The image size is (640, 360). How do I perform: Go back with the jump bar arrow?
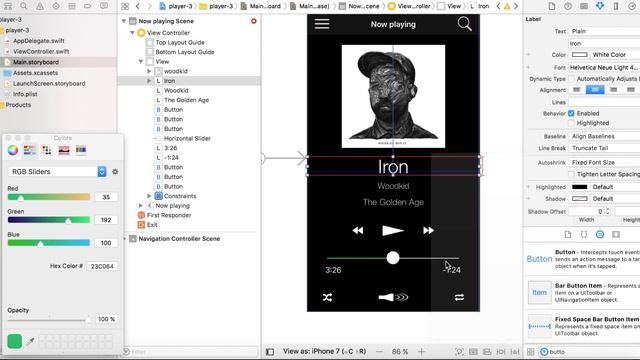pos(138,6)
